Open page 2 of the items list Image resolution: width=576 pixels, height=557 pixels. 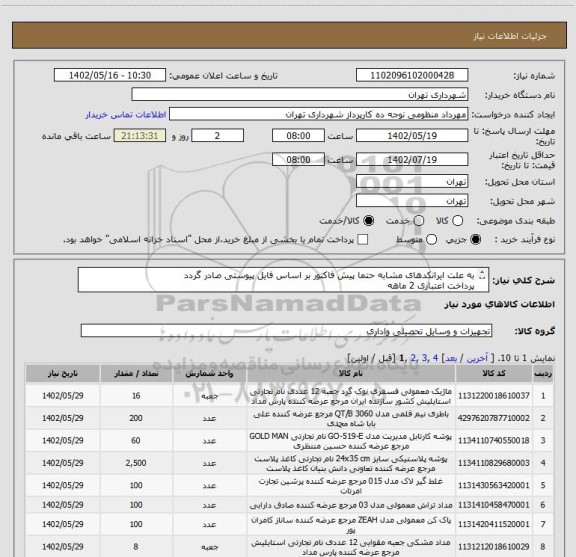click(x=414, y=358)
